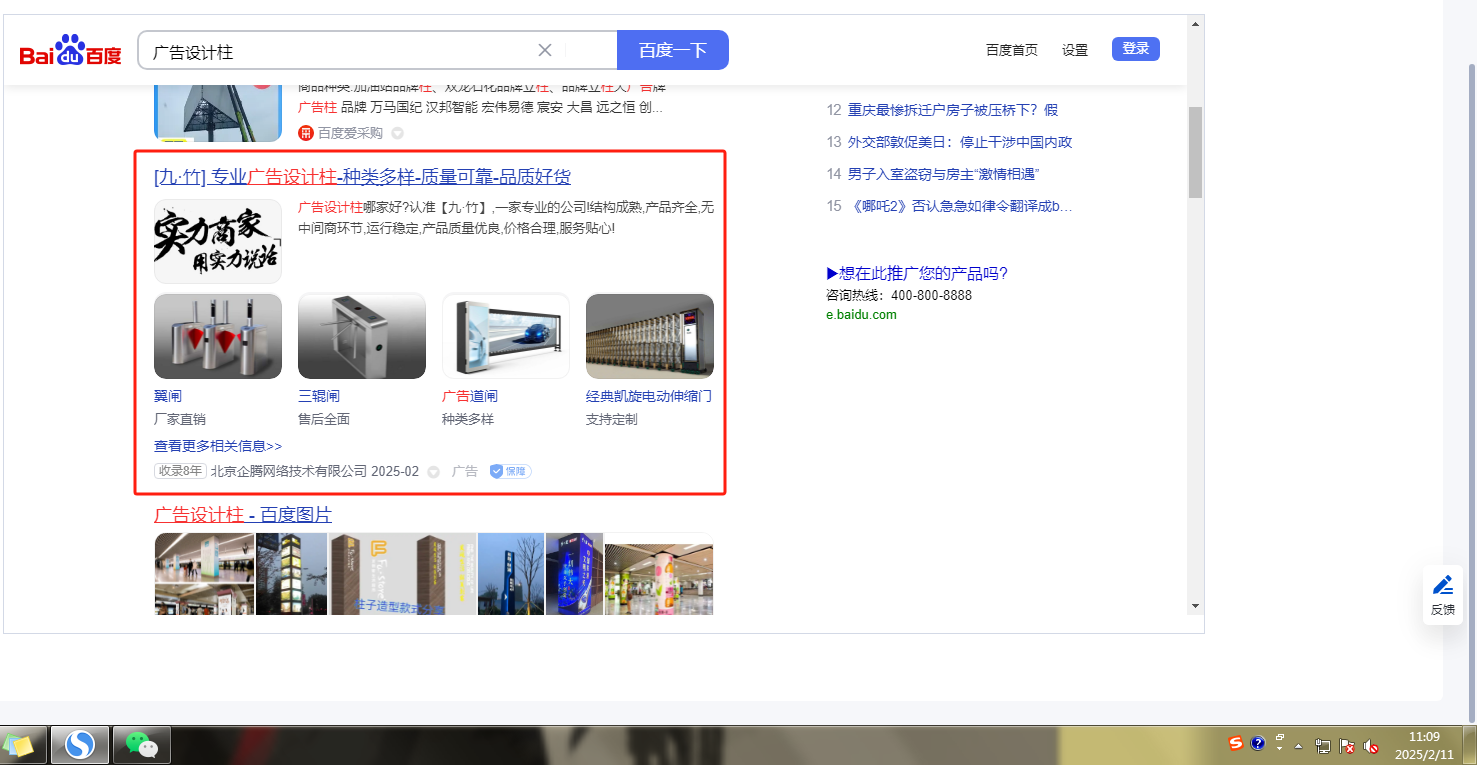Click the 咨询热线 400-800-8888 text
Viewport: 1477px width, 765px height.
tap(899, 296)
